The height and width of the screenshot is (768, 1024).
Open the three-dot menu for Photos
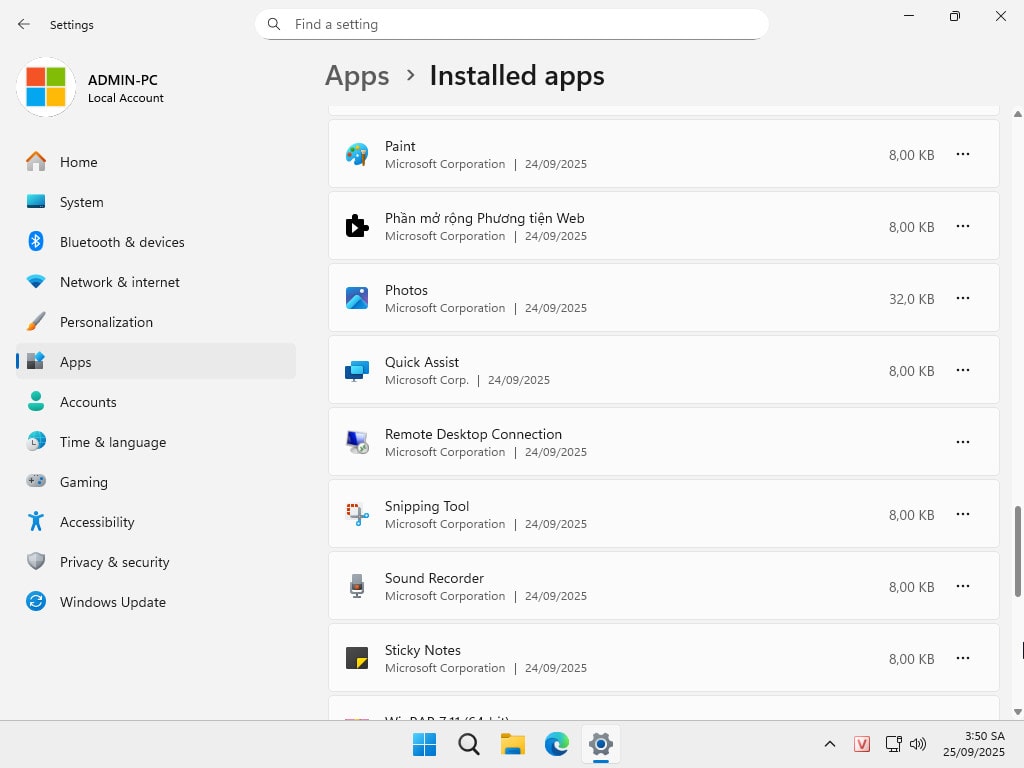pyautogui.click(x=962, y=298)
